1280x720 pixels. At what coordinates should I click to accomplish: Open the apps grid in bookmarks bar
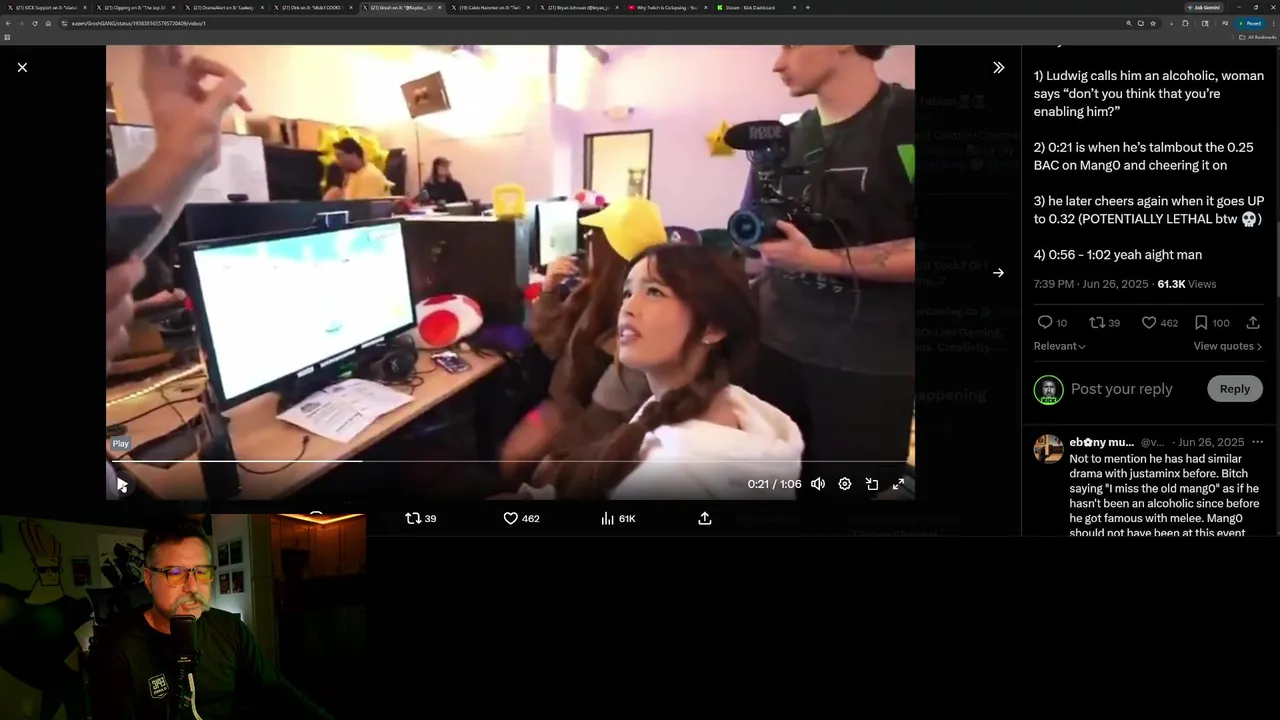point(7,37)
